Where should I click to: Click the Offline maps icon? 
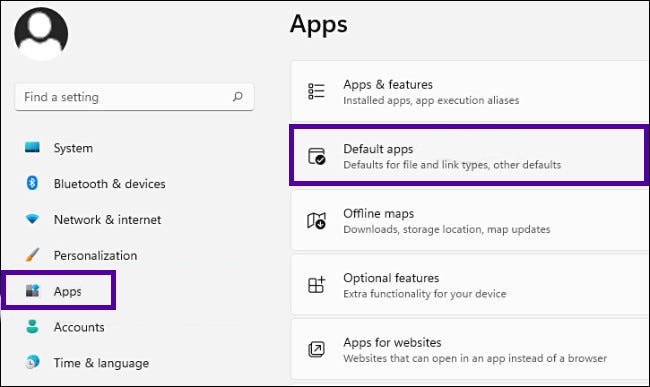[316, 220]
